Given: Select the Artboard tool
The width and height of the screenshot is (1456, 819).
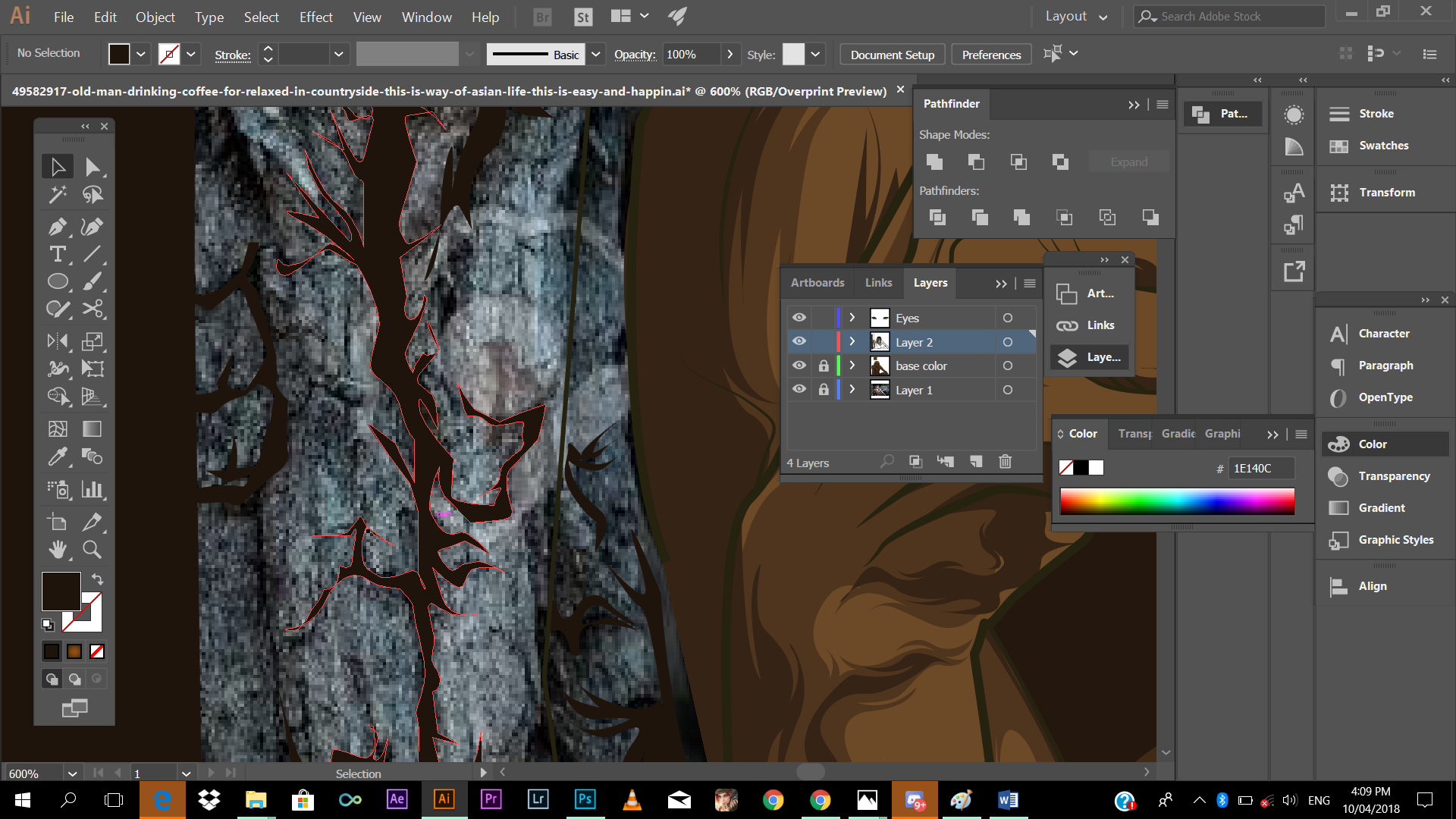Looking at the screenshot, I should (x=58, y=522).
